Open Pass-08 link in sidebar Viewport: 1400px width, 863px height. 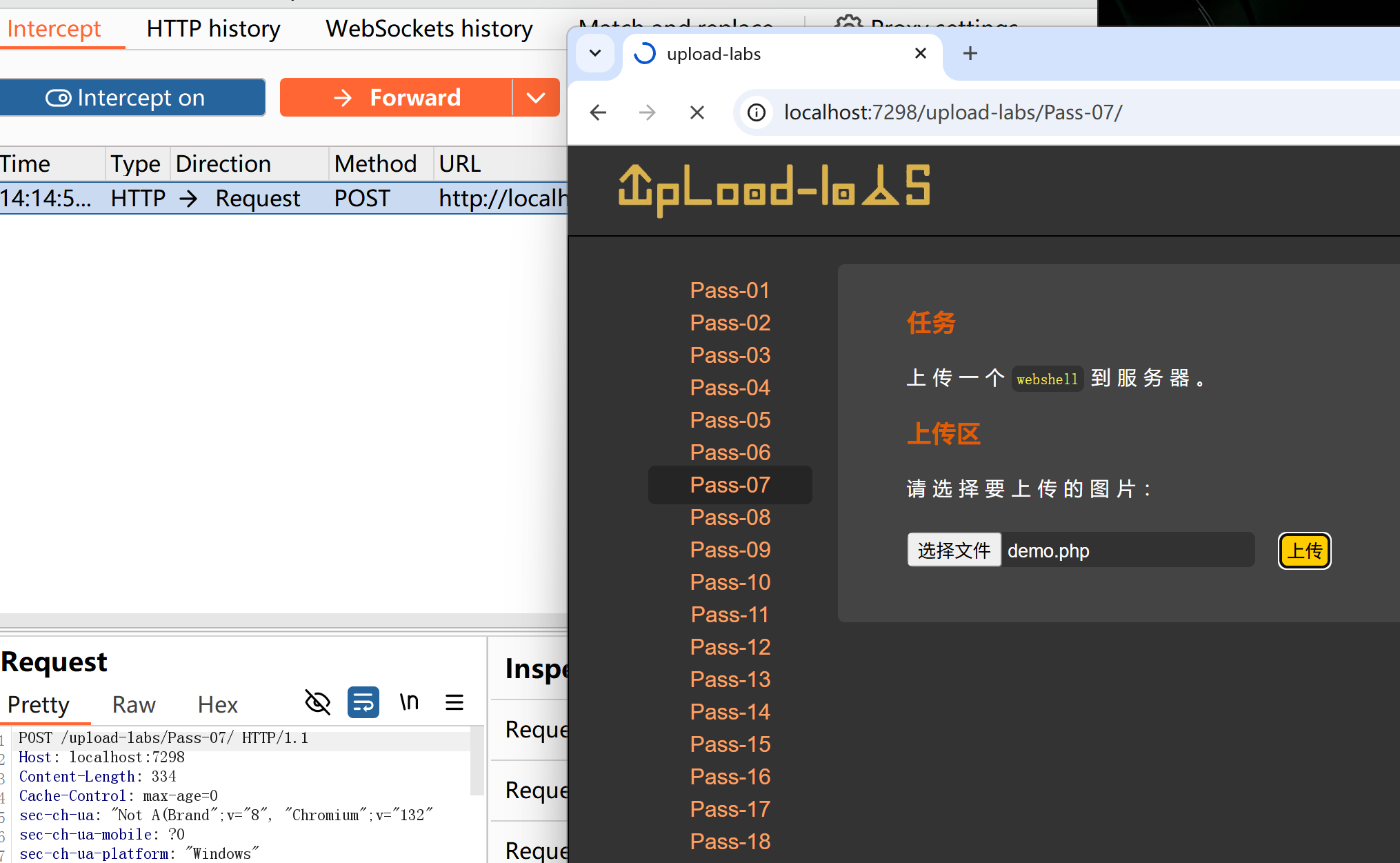(x=730, y=517)
